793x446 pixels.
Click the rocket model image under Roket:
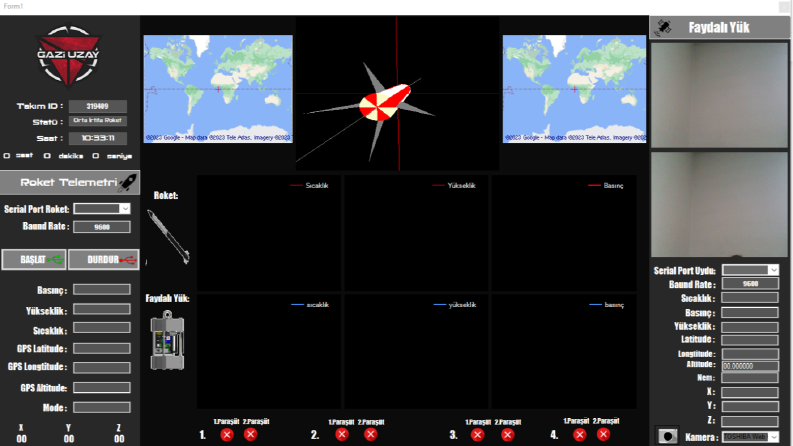(x=168, y=237)
